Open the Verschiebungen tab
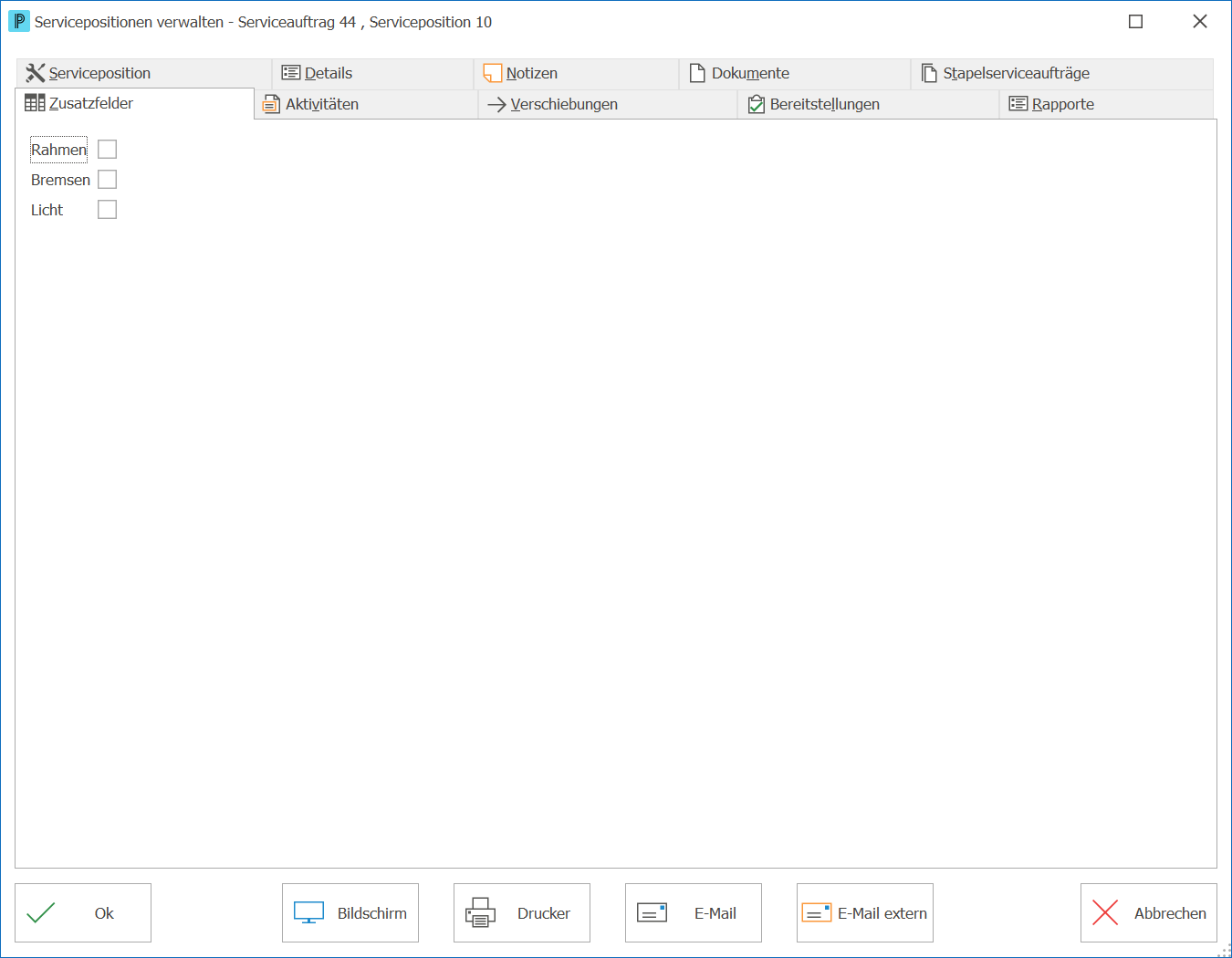The width and height of the screenshot is (1232, 958). pyautogui.click(x=608, y=105)
